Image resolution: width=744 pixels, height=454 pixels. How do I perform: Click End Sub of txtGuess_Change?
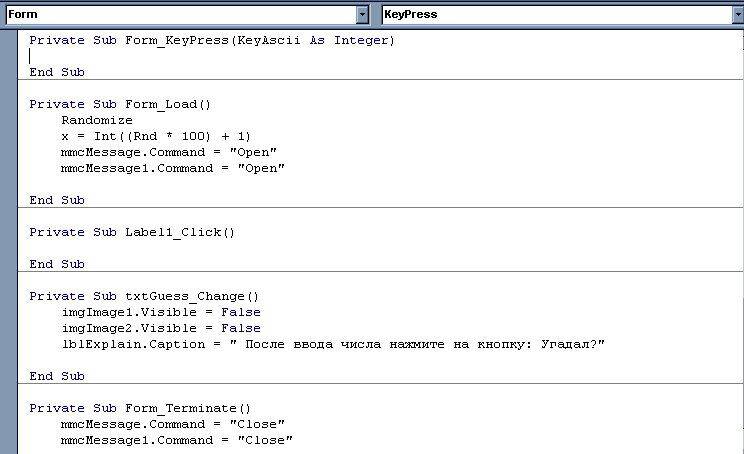click(x=57, y=376)
